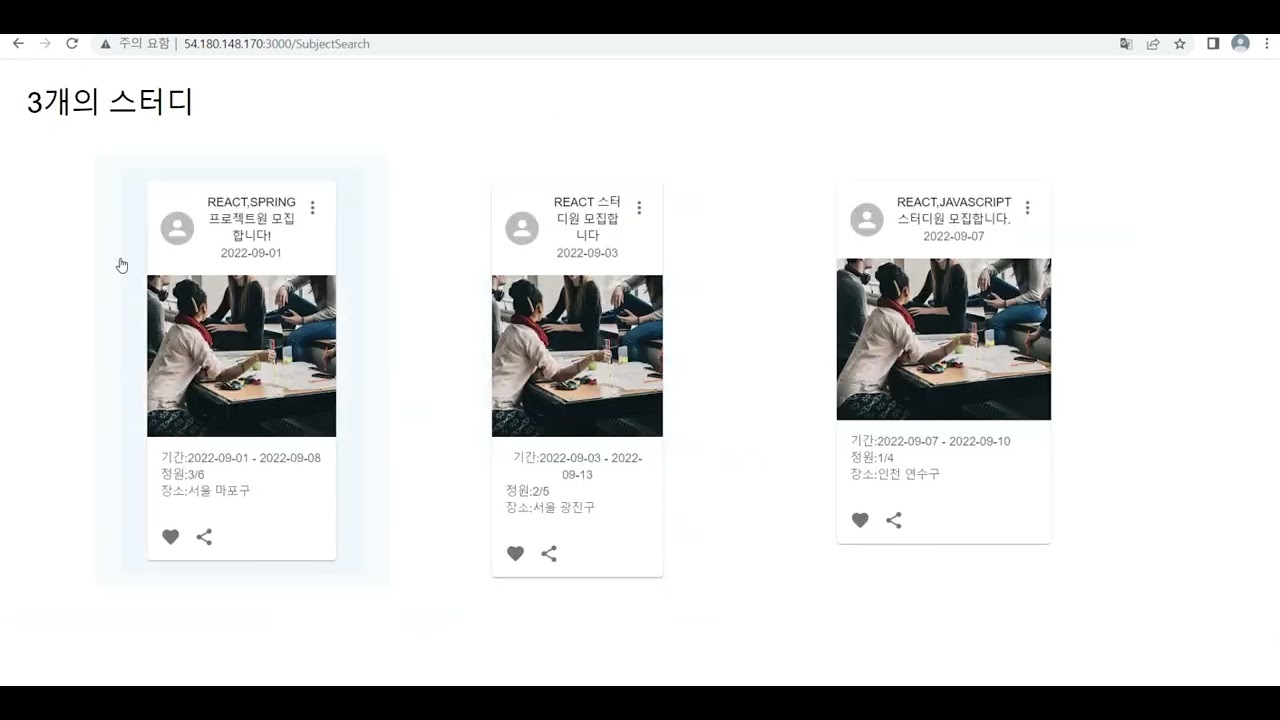This screenshot has height=720, width=1280.
Task: Like the REACT,SPRING project study card
Action: click(171, 537)
